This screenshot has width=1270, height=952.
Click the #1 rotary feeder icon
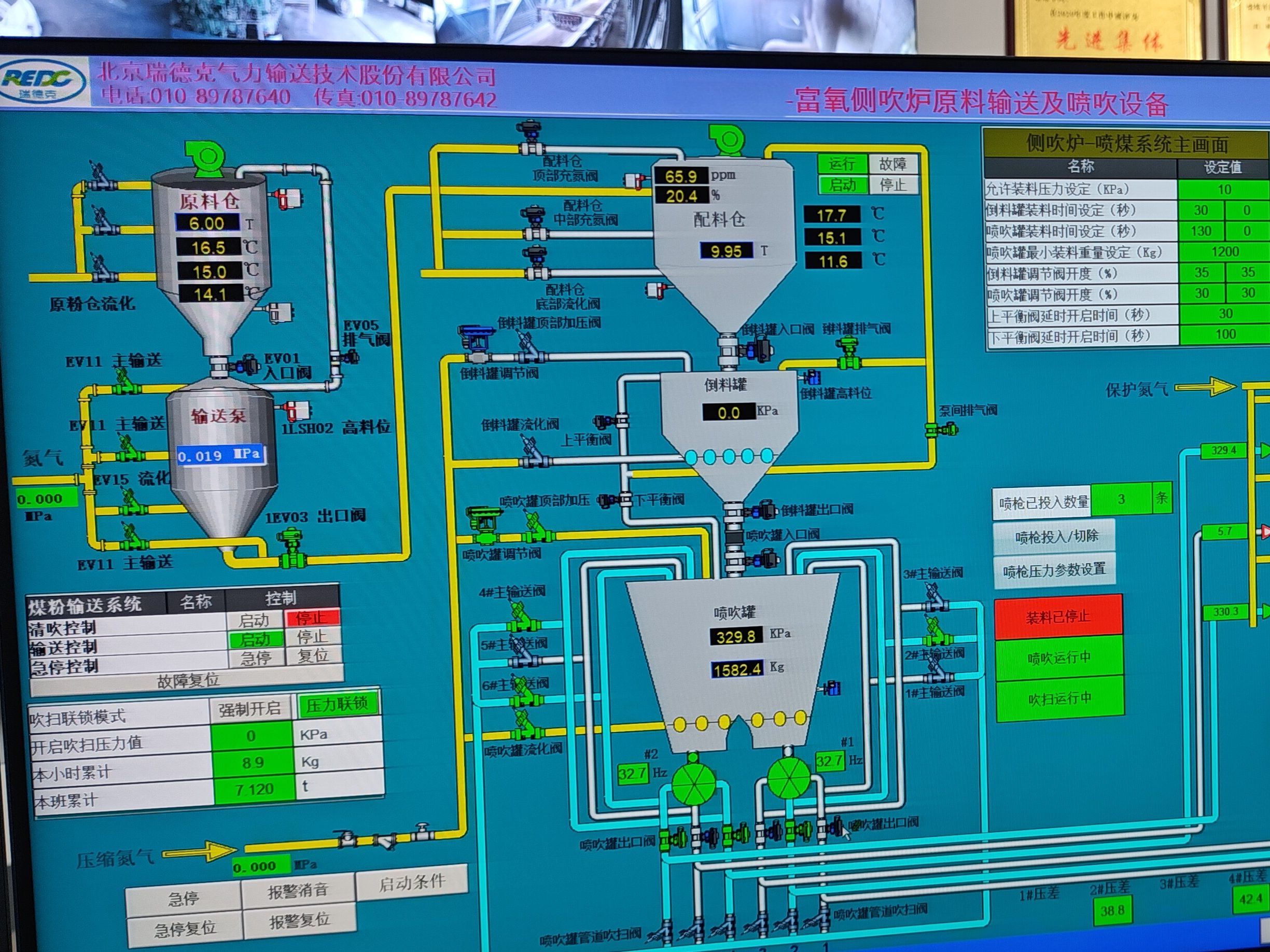[x=789, y=778]
